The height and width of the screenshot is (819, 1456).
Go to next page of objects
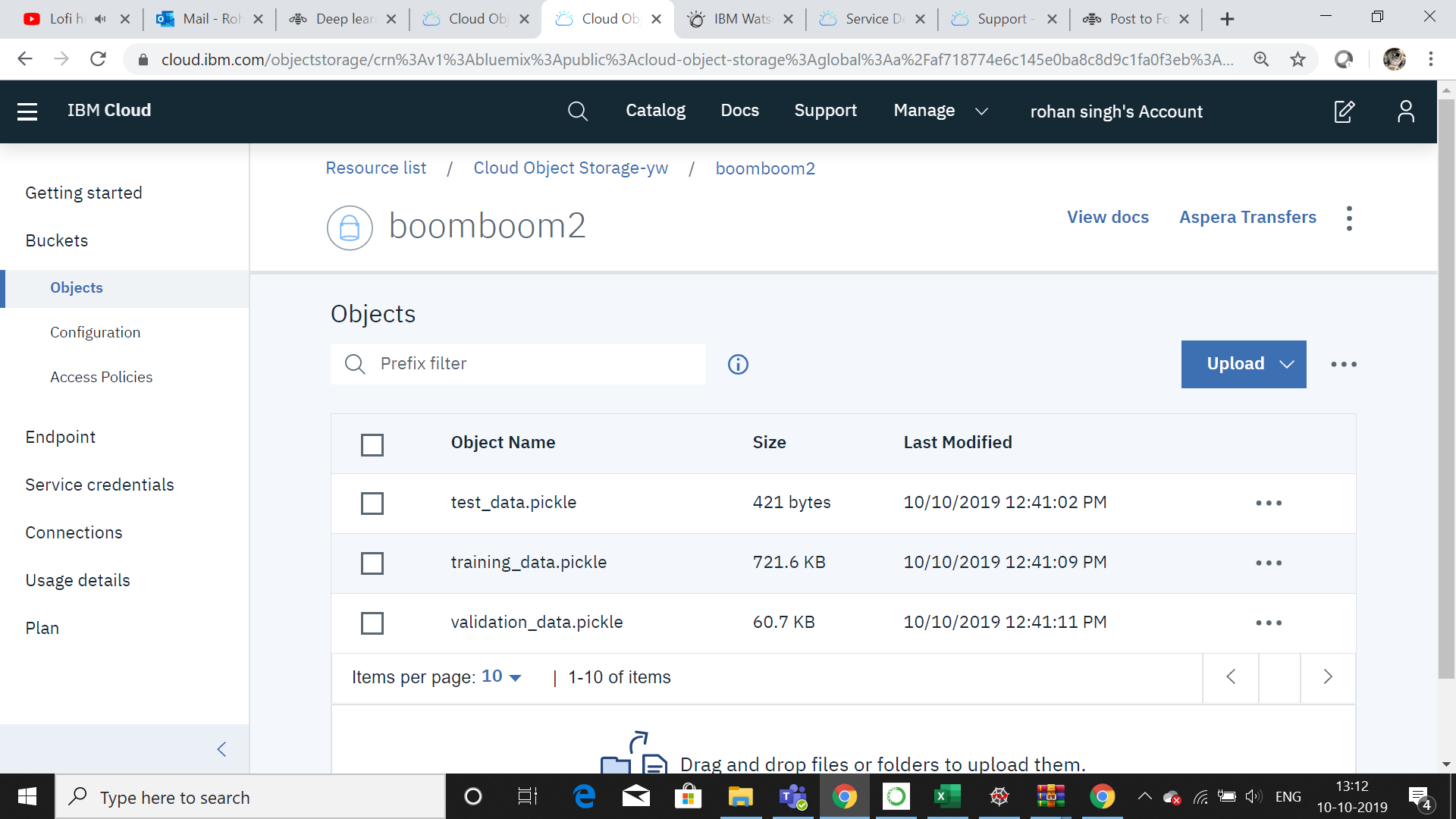1328,677
